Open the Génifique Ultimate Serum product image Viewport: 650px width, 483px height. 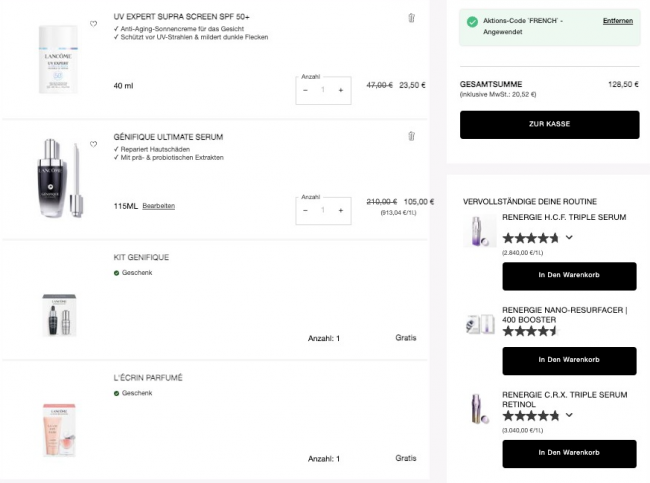(59, 180)
